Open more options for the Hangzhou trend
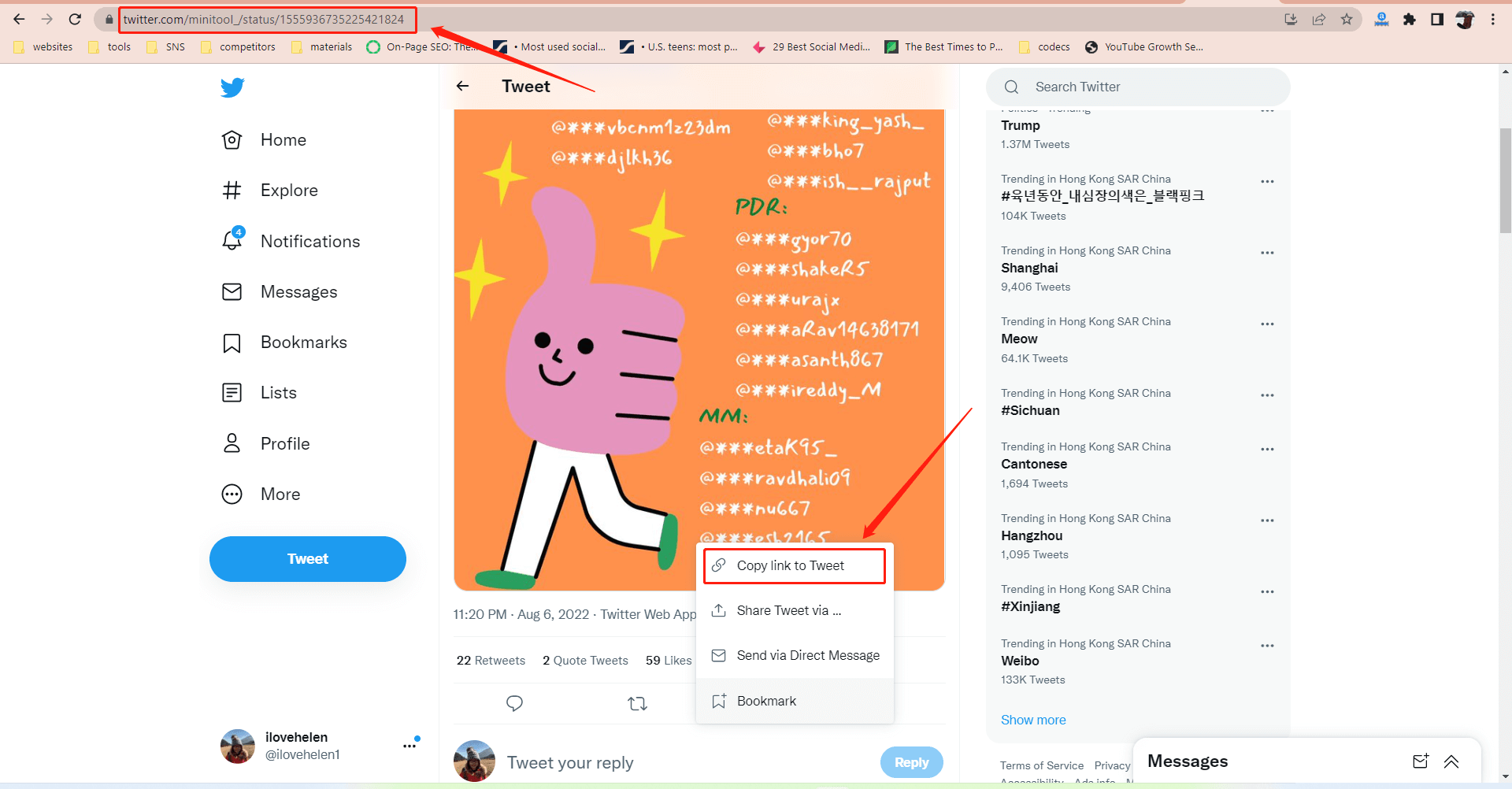 [x=1267, y=520]
